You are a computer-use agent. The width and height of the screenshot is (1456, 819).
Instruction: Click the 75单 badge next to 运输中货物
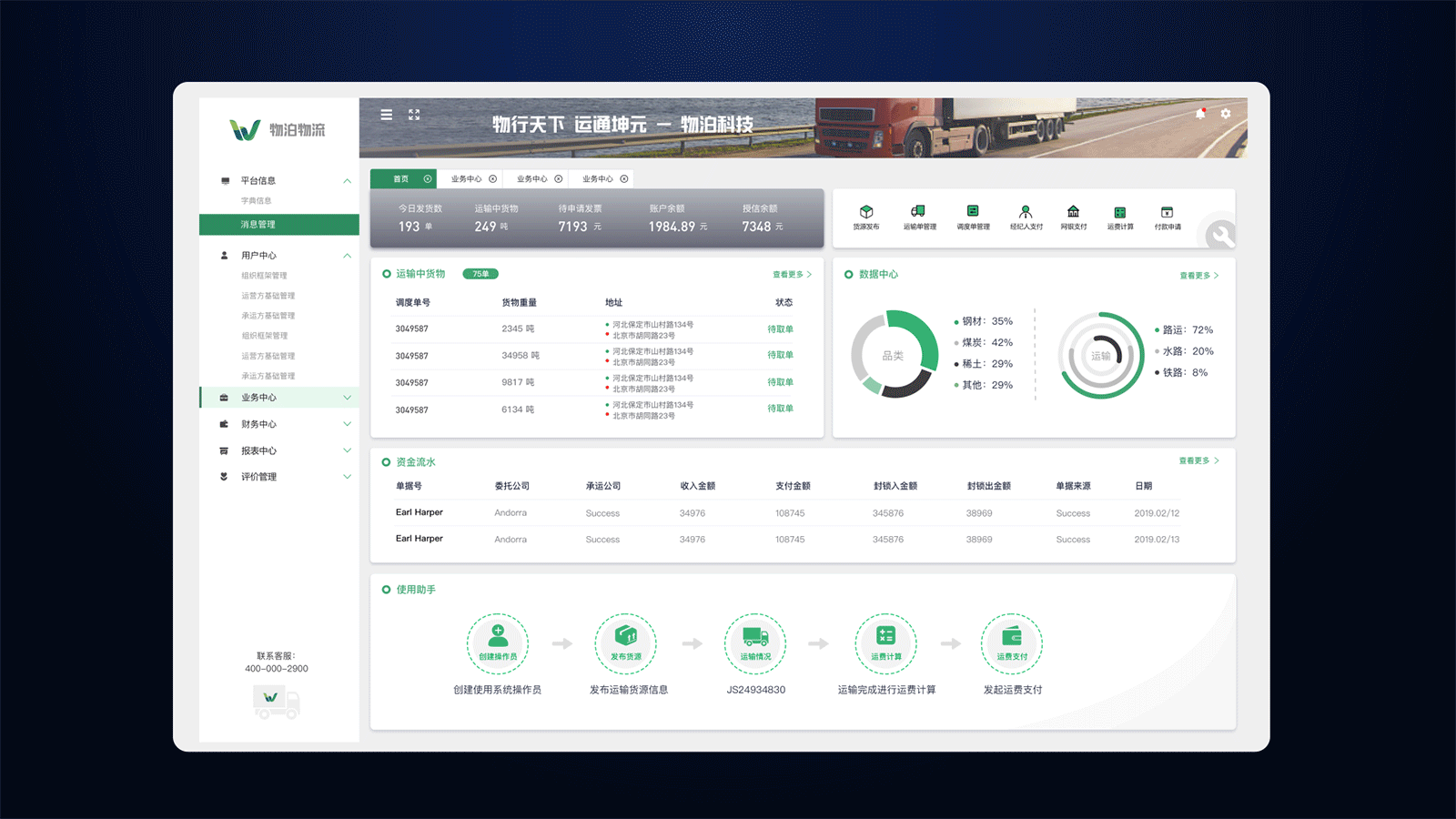pos(480,274)
